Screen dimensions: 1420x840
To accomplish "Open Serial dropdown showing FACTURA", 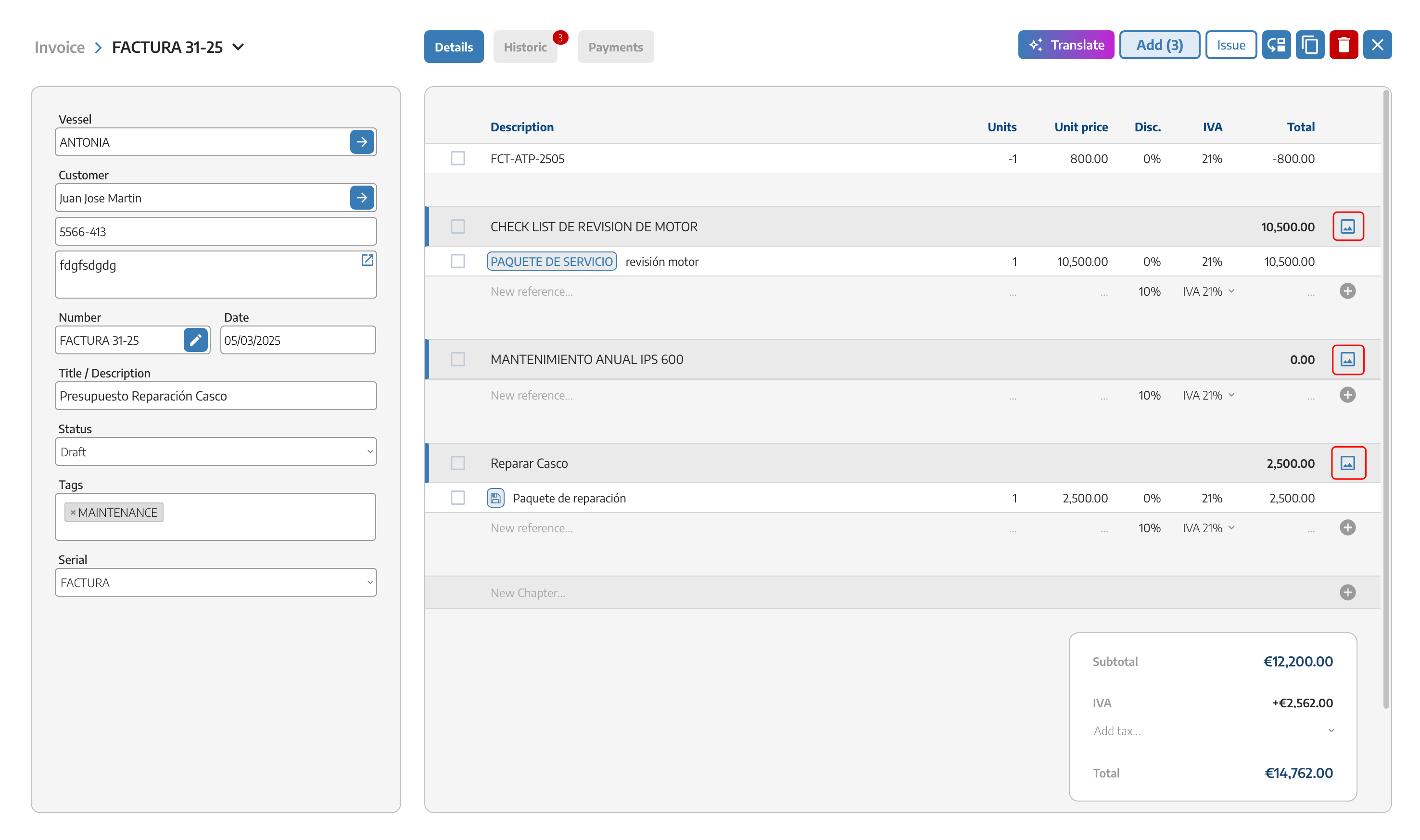I will [x=216, y=582].
